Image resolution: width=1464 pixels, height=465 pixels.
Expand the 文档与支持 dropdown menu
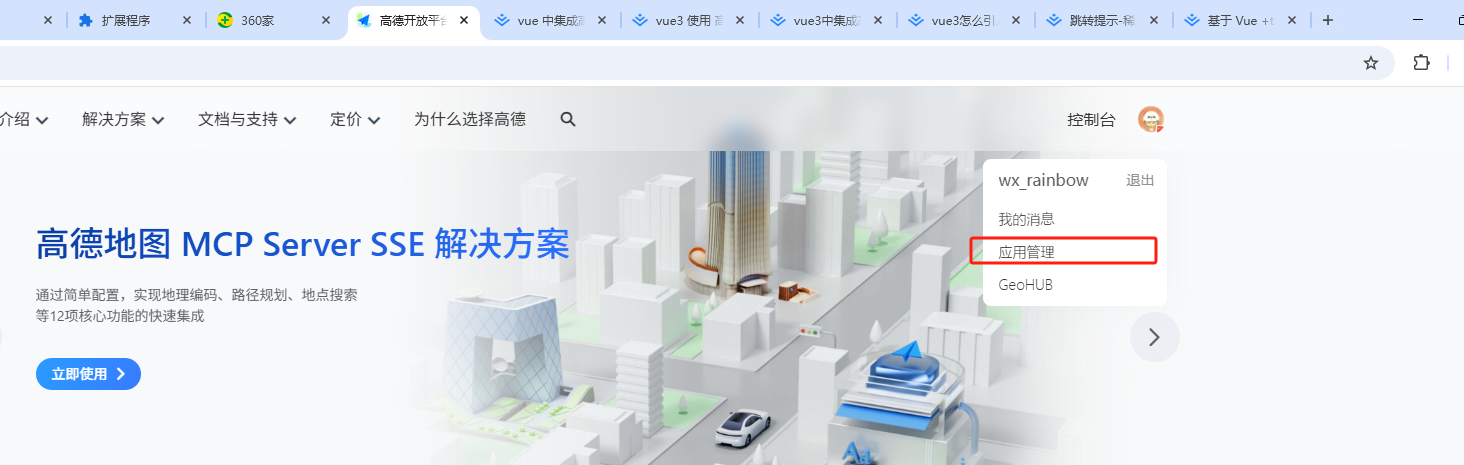247,119
